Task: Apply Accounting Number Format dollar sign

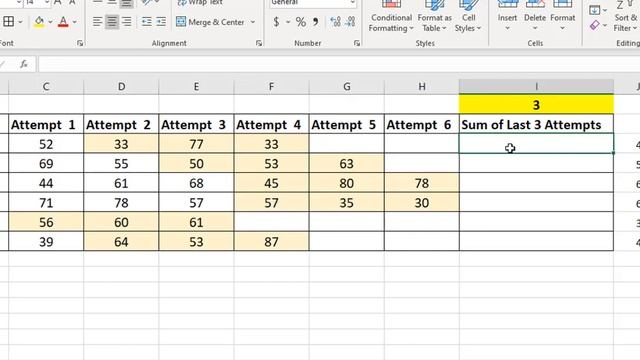Action: tap(276, 22)
